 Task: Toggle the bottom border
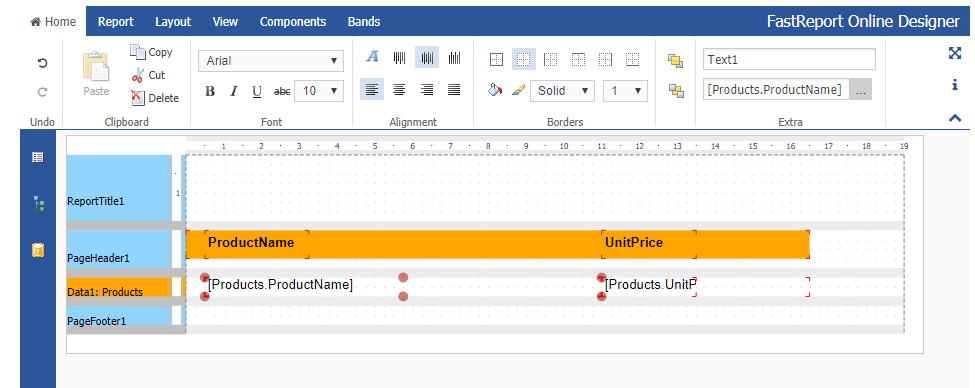pyautogui.click(x=633, y=59)
